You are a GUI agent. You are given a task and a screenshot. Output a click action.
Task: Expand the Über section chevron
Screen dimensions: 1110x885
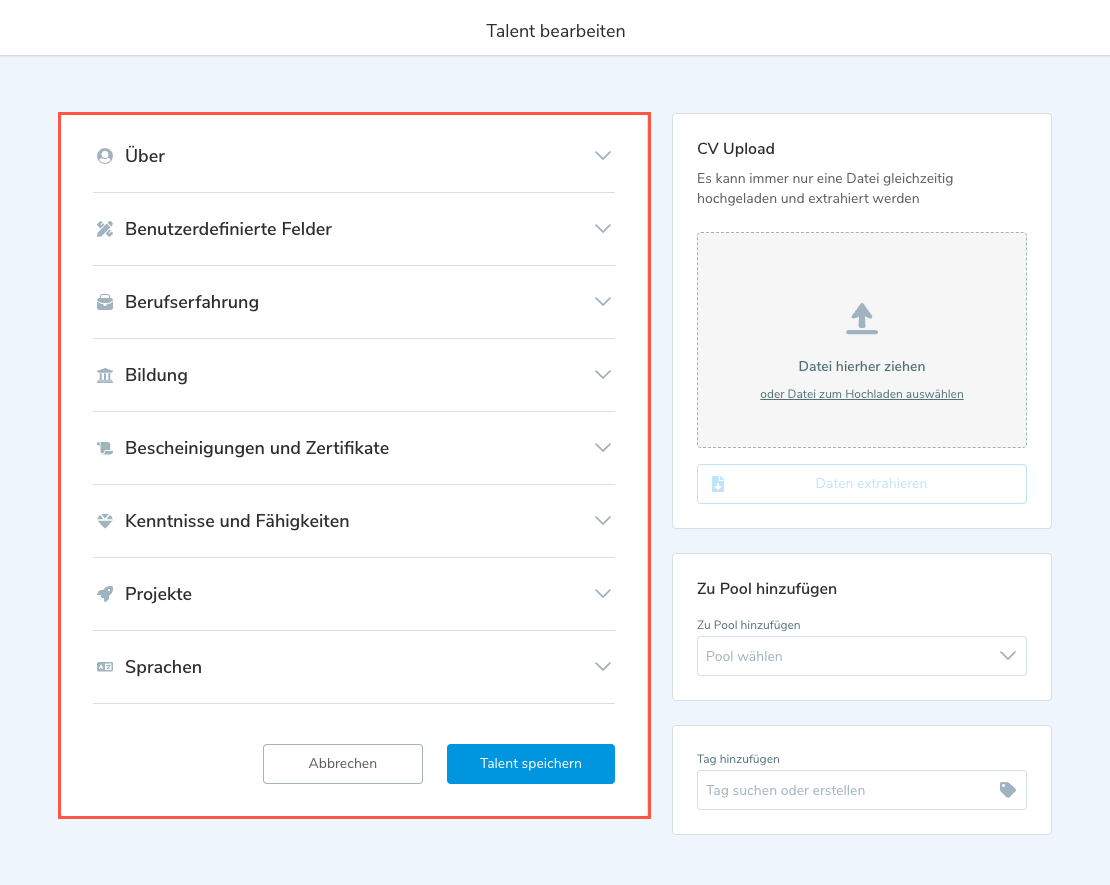[602, 156]
